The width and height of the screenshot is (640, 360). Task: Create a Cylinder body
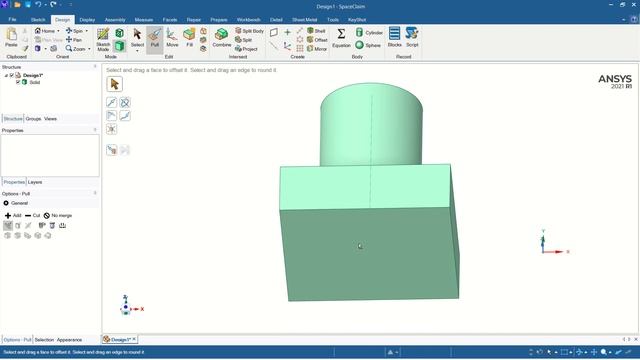coord(369,32)
